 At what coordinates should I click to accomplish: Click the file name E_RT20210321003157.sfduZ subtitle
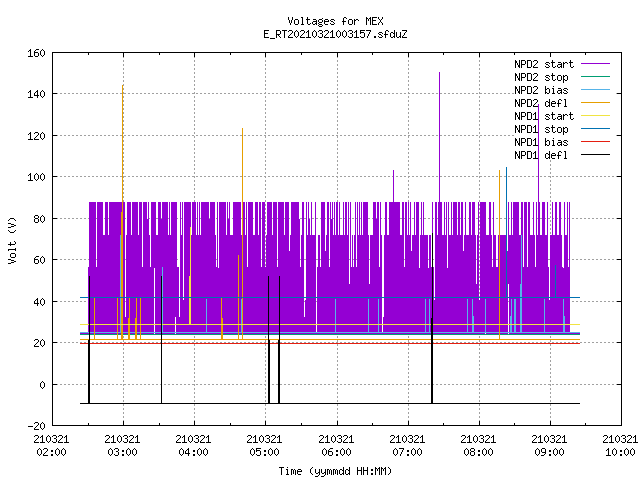[x=335, y=34]
